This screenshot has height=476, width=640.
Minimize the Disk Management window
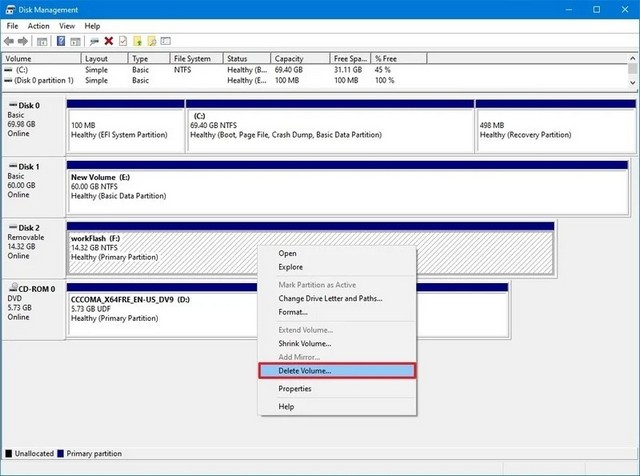569,9
